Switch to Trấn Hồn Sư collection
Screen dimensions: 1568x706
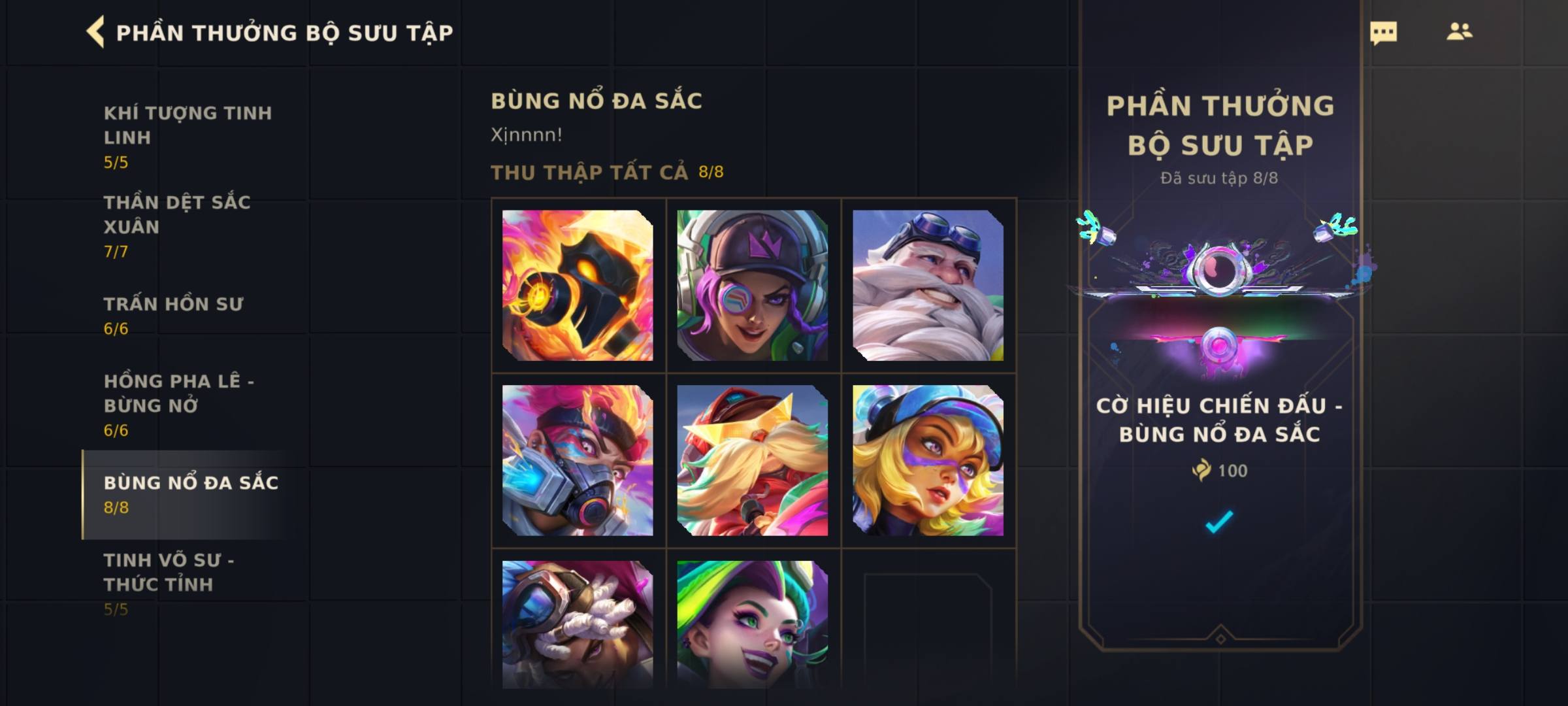[x=189, y=315]
